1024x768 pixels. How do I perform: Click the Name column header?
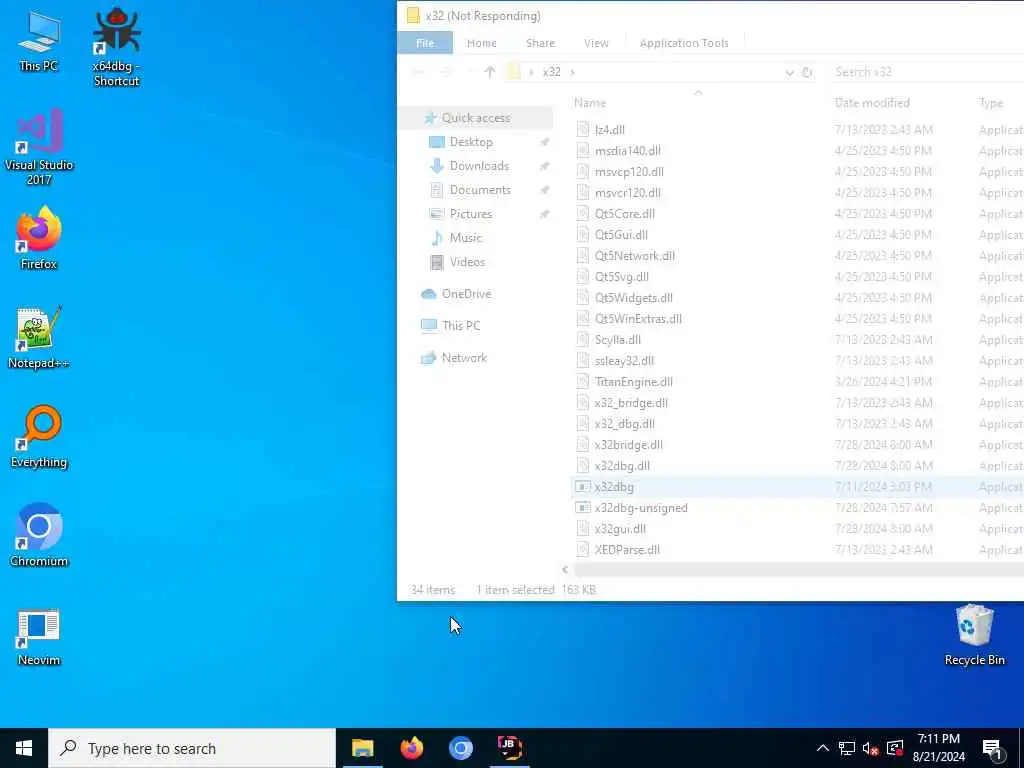point(698,103)
